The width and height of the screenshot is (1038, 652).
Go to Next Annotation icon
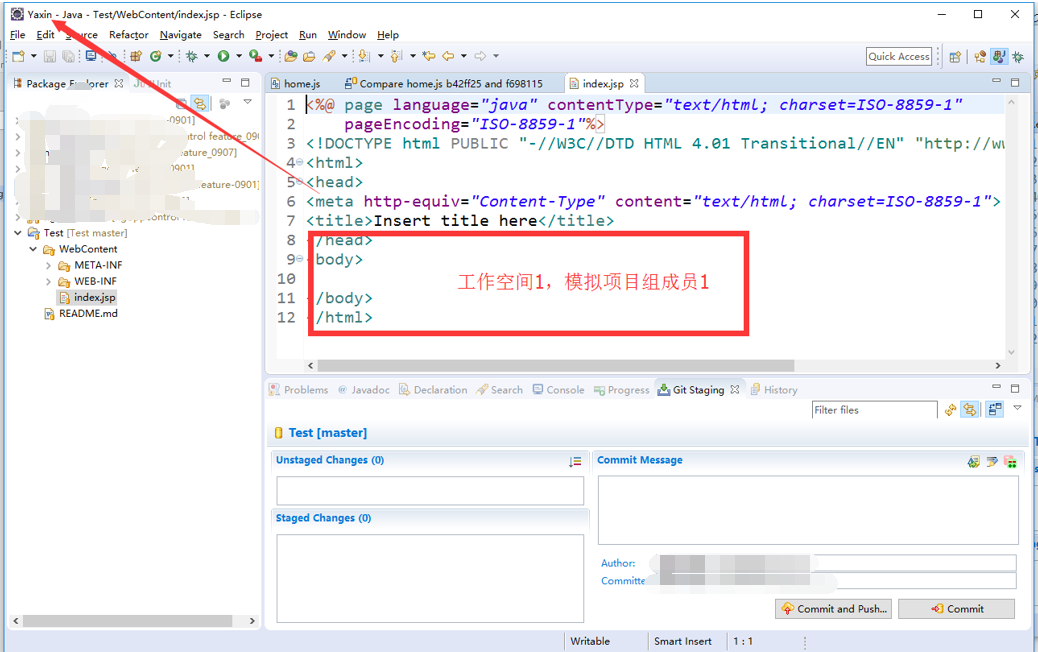coord(365,56)
